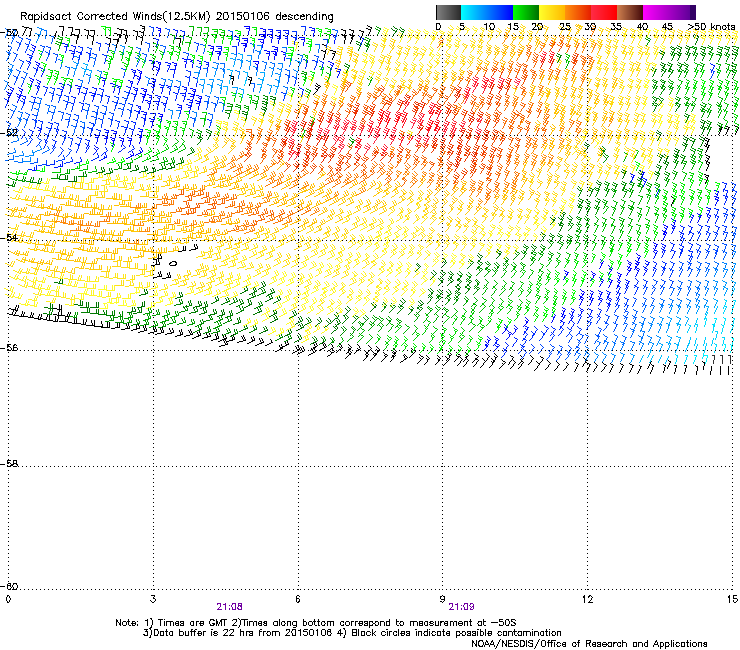The height and width of the screenshot is (650, 740).
Task: Click longitude axis label '12'
Action: click(x=587, y=599)
